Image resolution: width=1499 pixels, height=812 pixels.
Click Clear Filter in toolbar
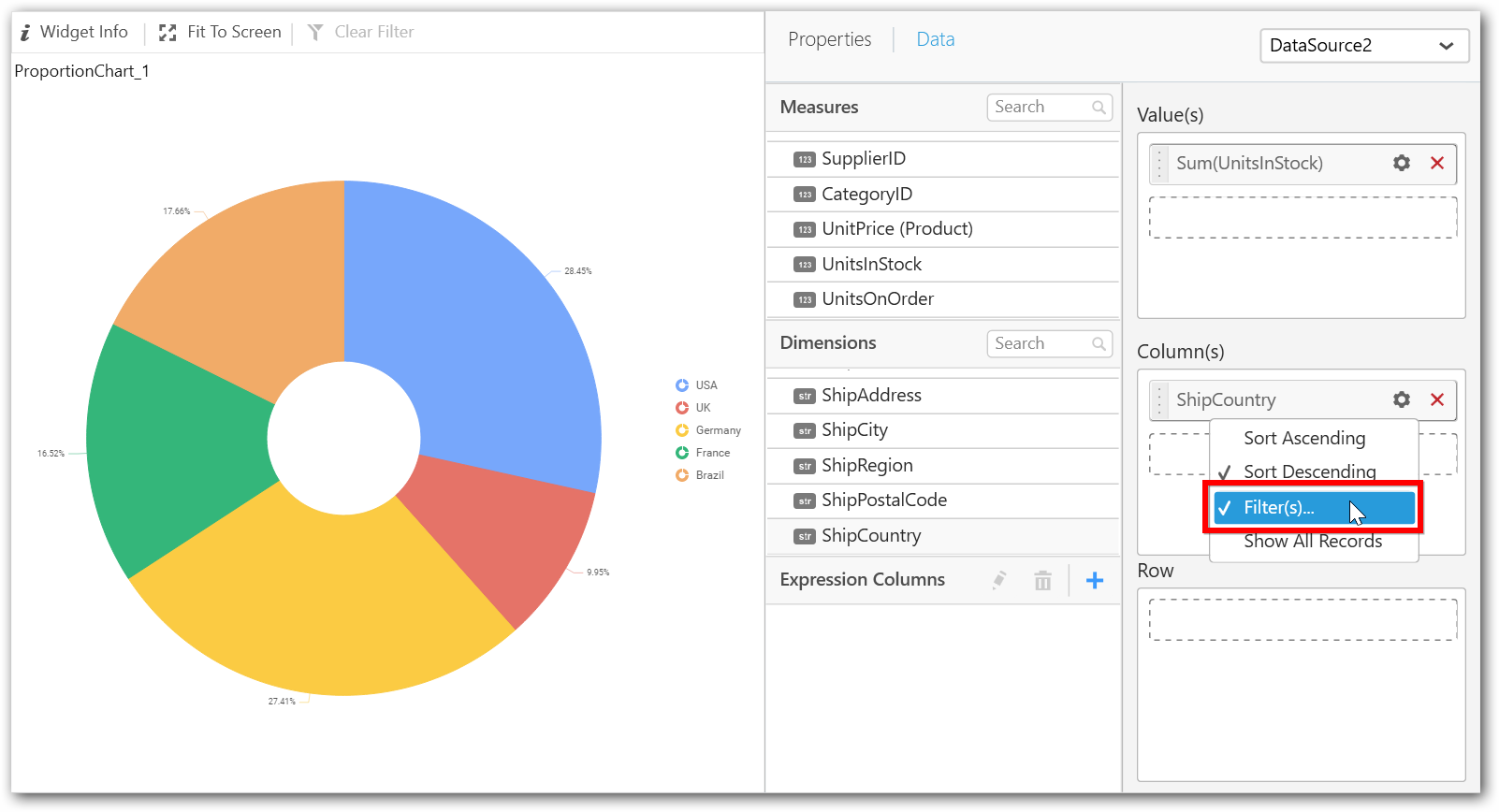click(x=361, y=33)
